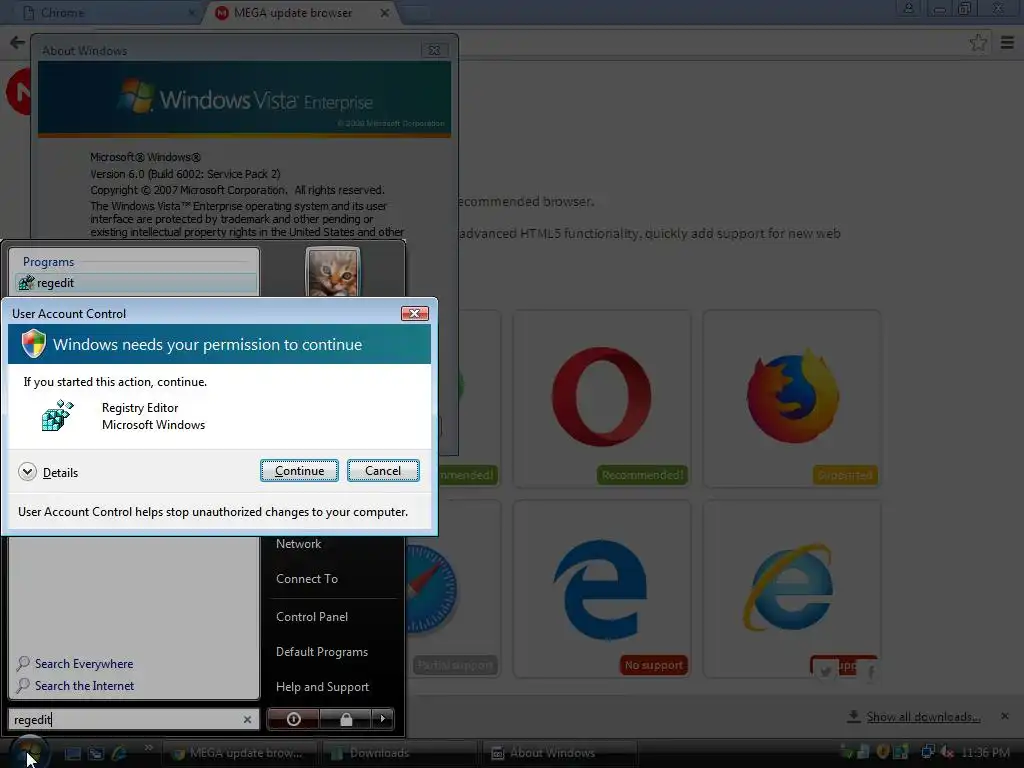
Task: Cancel the User Account Control prompt
Action: pos(383,471)
